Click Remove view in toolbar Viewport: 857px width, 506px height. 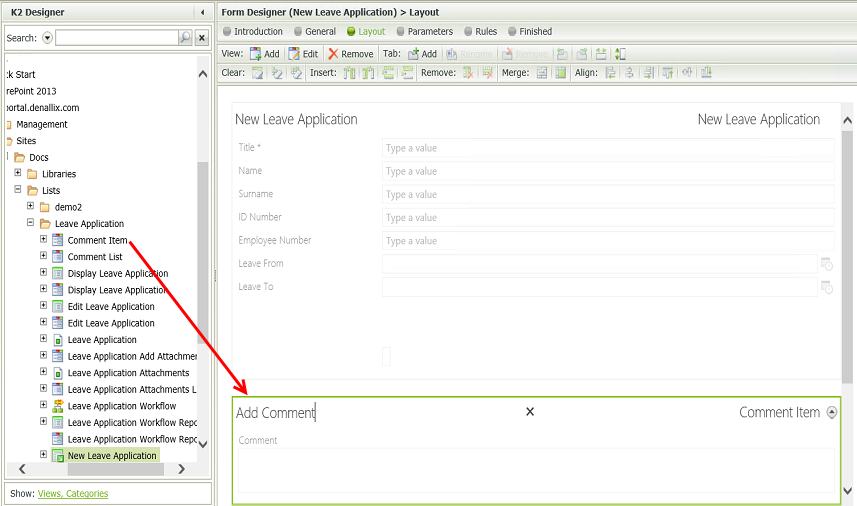(350, 54)
